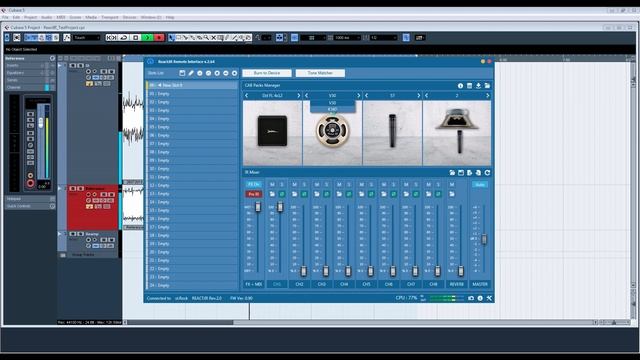Viewport: 640px width, 360px height.
Task: Select V30 in the open dropdown list
Action: pyautogui.click(x=333, y=103)
